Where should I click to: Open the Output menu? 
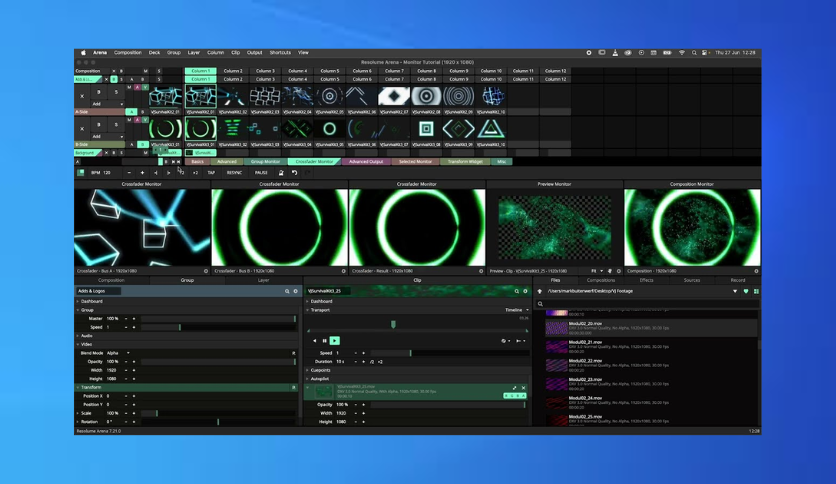tap(254, 53)
